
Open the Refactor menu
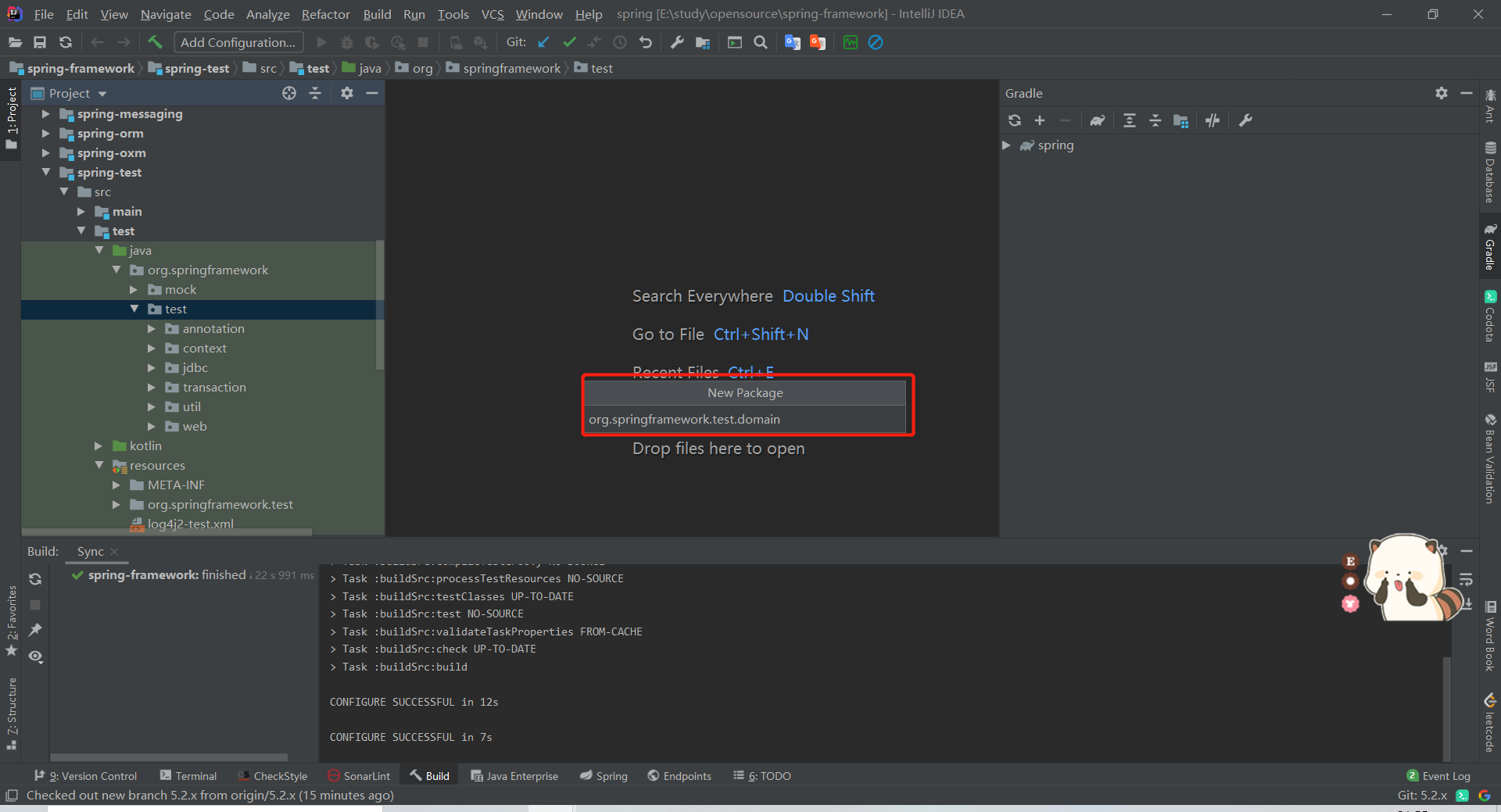[325, 14]
